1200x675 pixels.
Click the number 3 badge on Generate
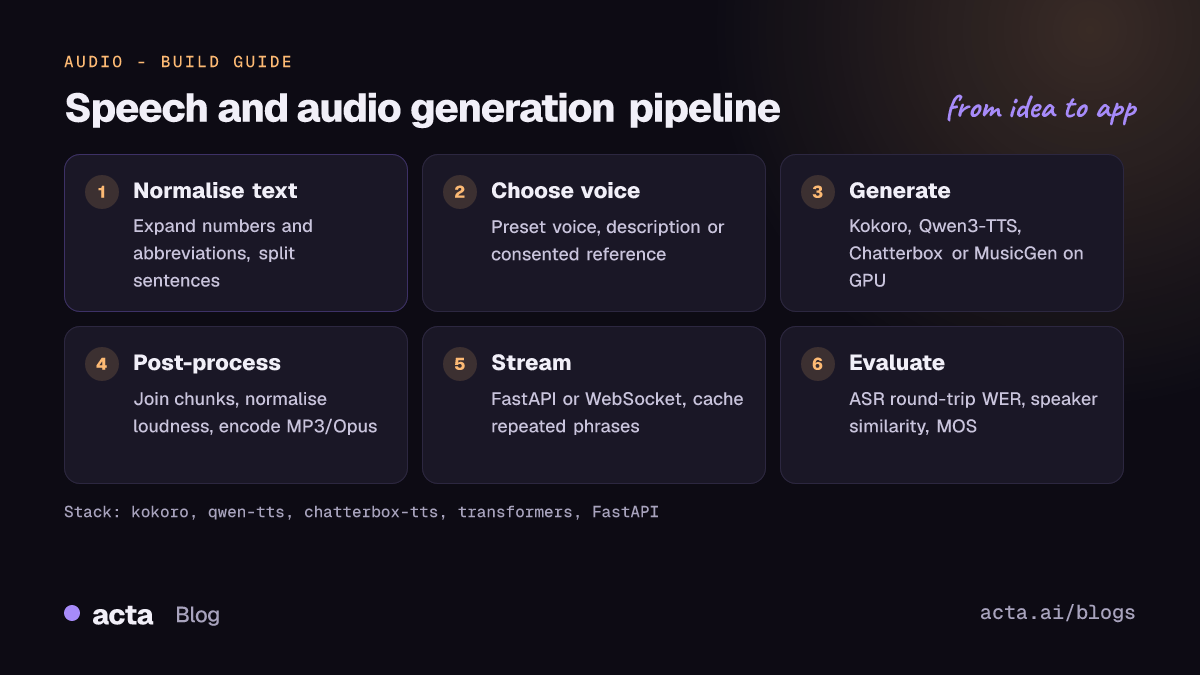click(x=818, y=191)
